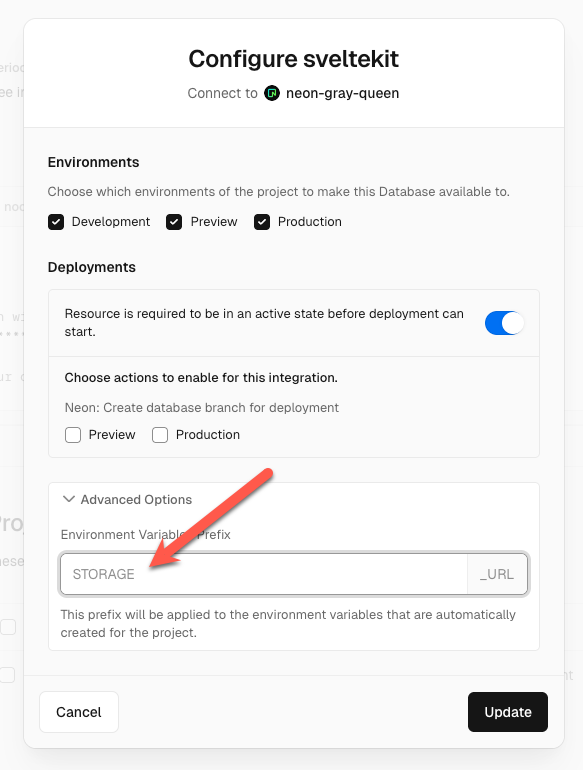Focus the STORAGE prefix input field
The image size is (583, 770).
pos(264,574)
